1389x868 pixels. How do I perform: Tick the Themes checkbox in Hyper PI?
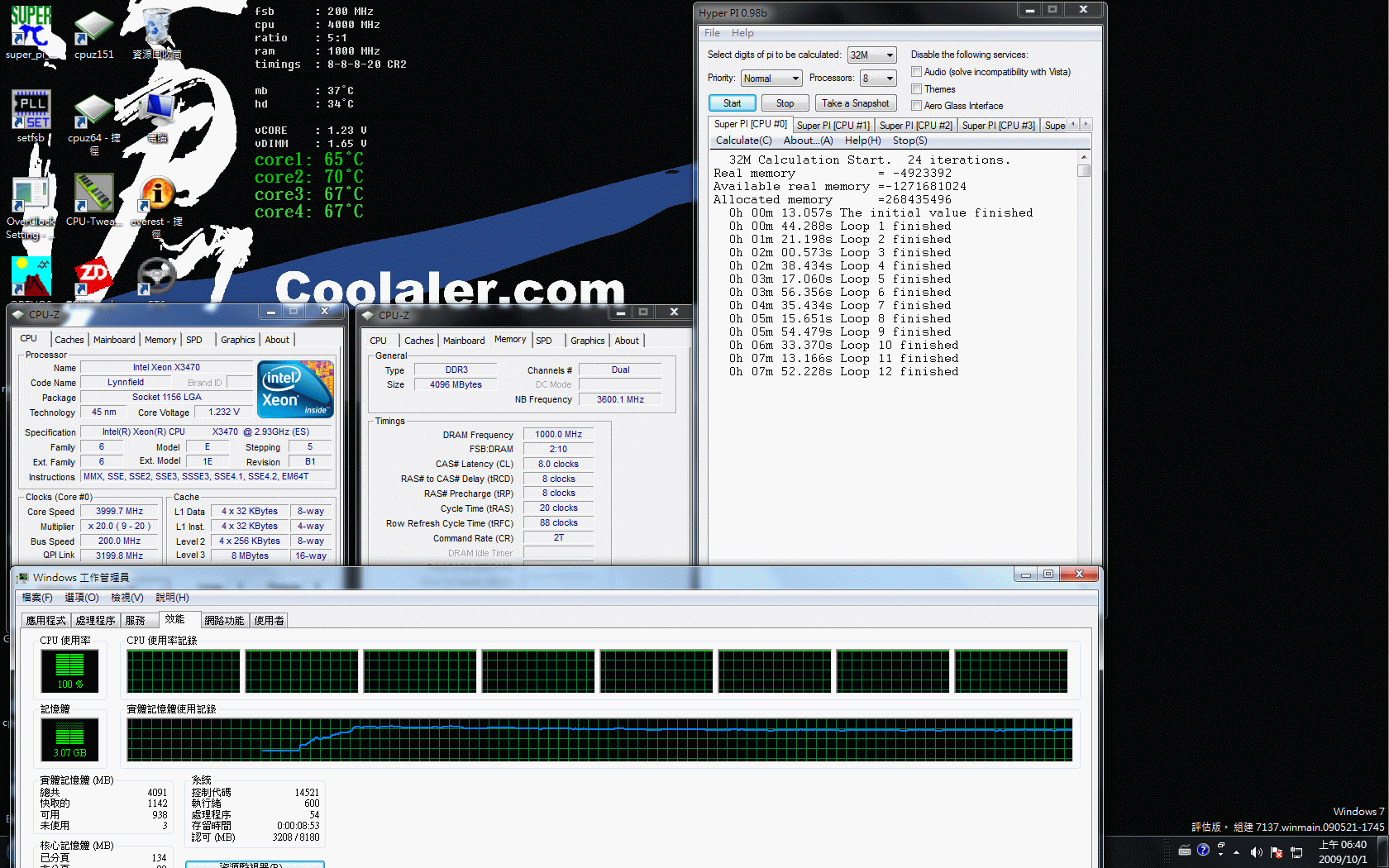tap(916, 88)
